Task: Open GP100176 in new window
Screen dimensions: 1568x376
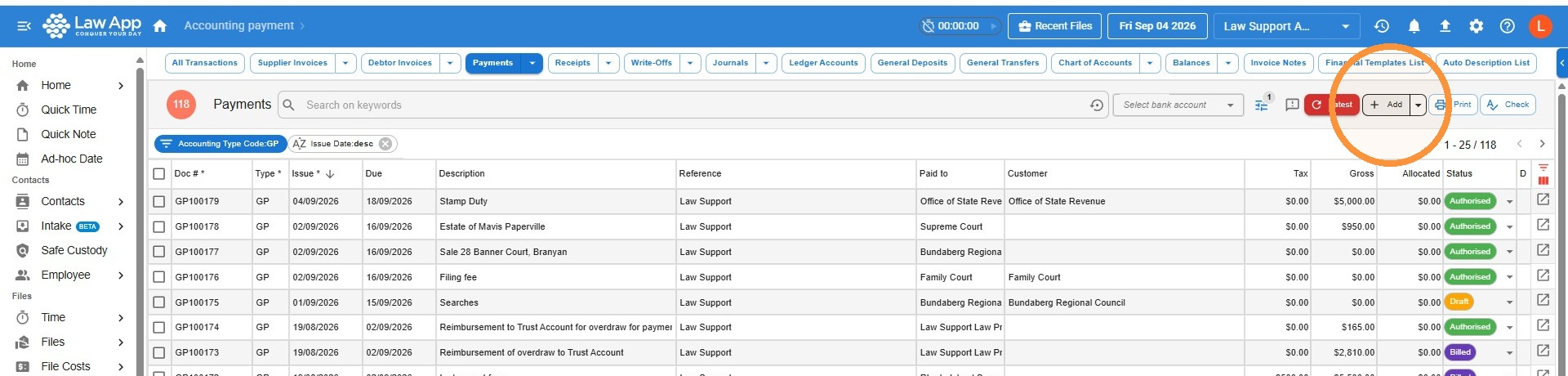Action: coord(1543,275)
